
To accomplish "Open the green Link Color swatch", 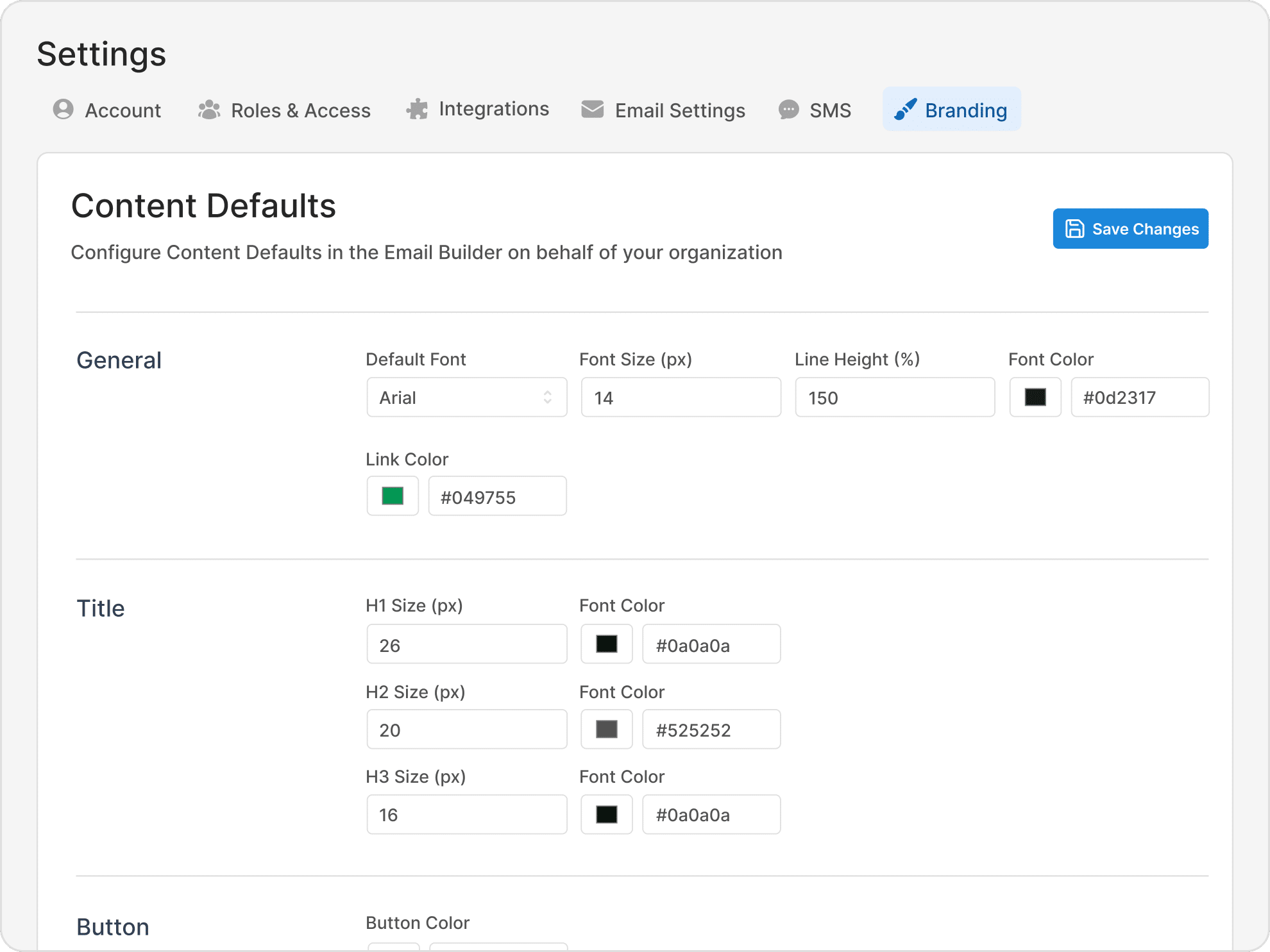I will [393, 496].
